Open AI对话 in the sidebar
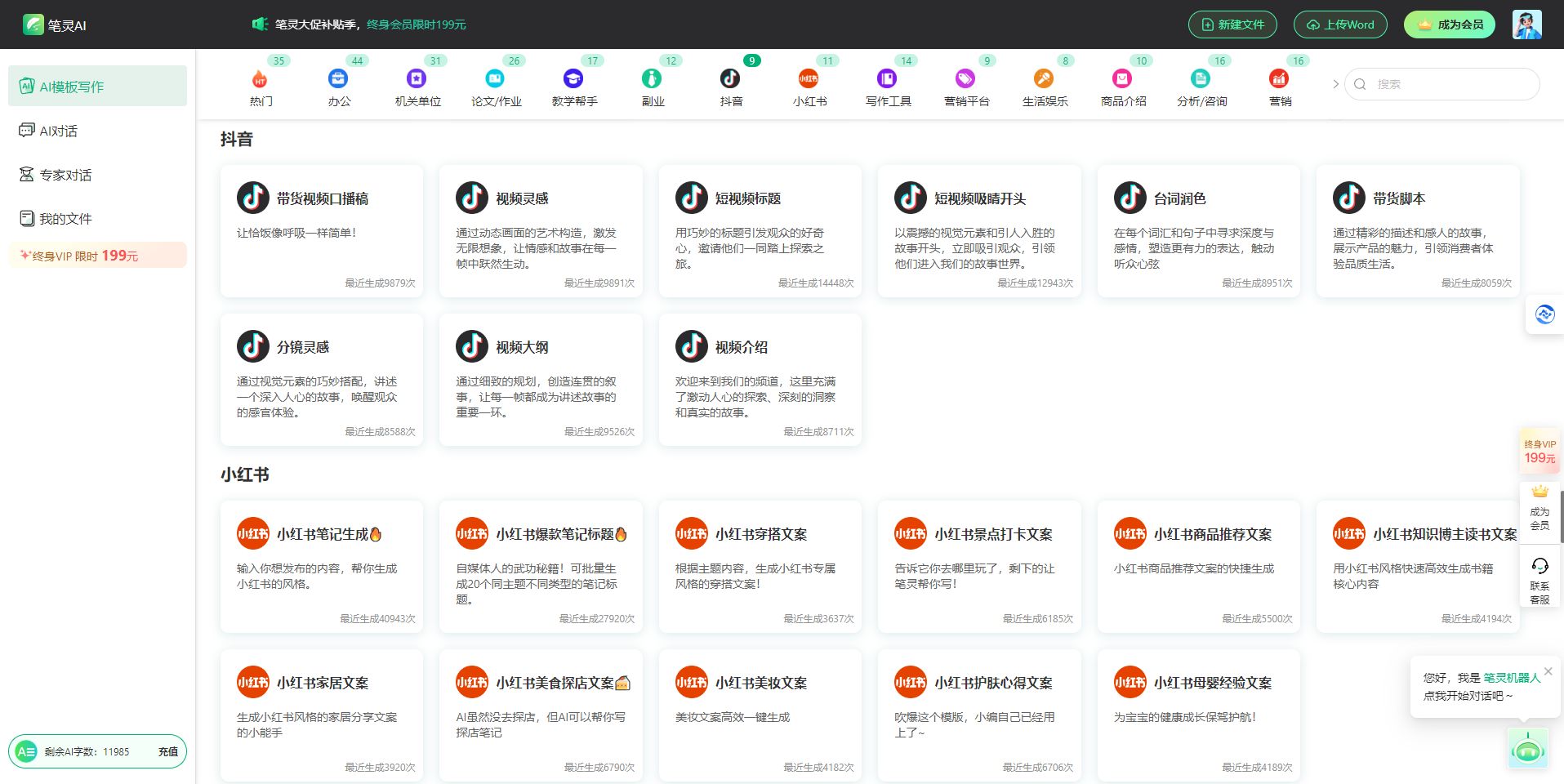The image size is (1564, 784). 97,131
